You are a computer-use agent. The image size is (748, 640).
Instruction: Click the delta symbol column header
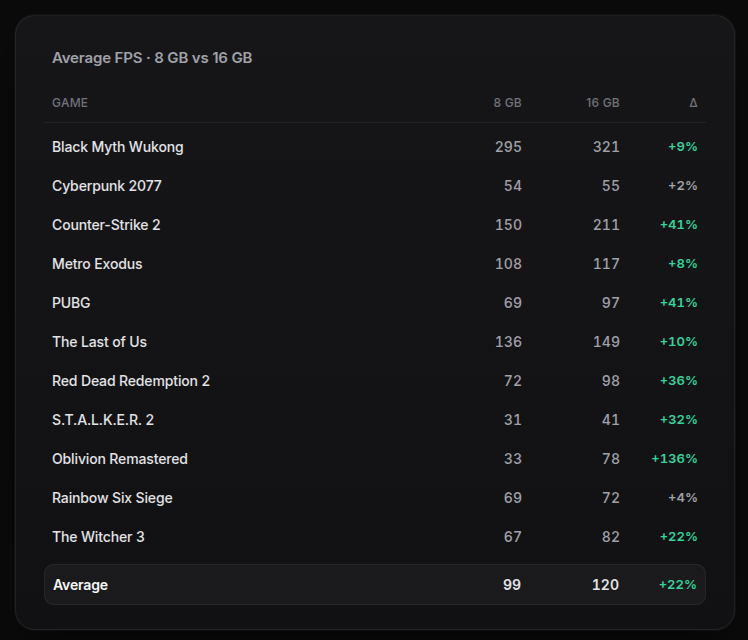693,103
